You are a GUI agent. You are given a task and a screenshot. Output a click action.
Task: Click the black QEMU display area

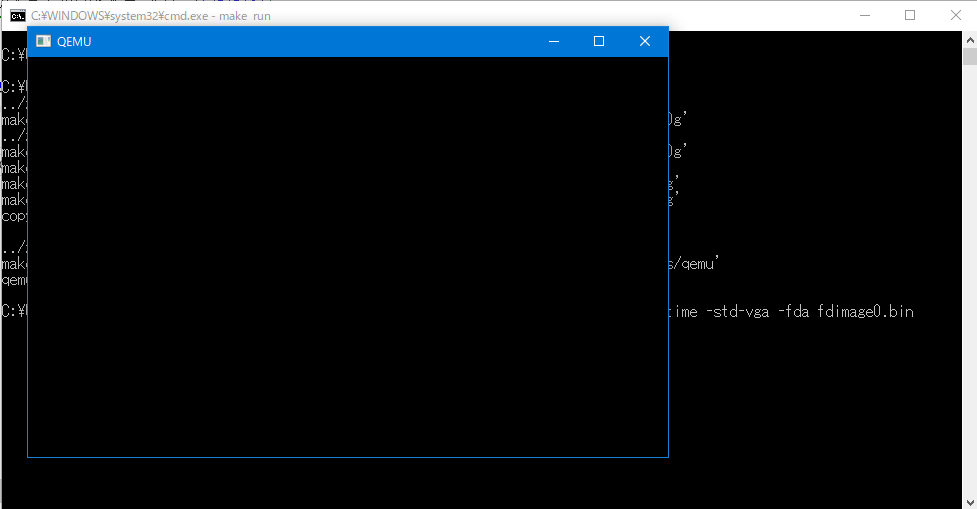point(348,257)
